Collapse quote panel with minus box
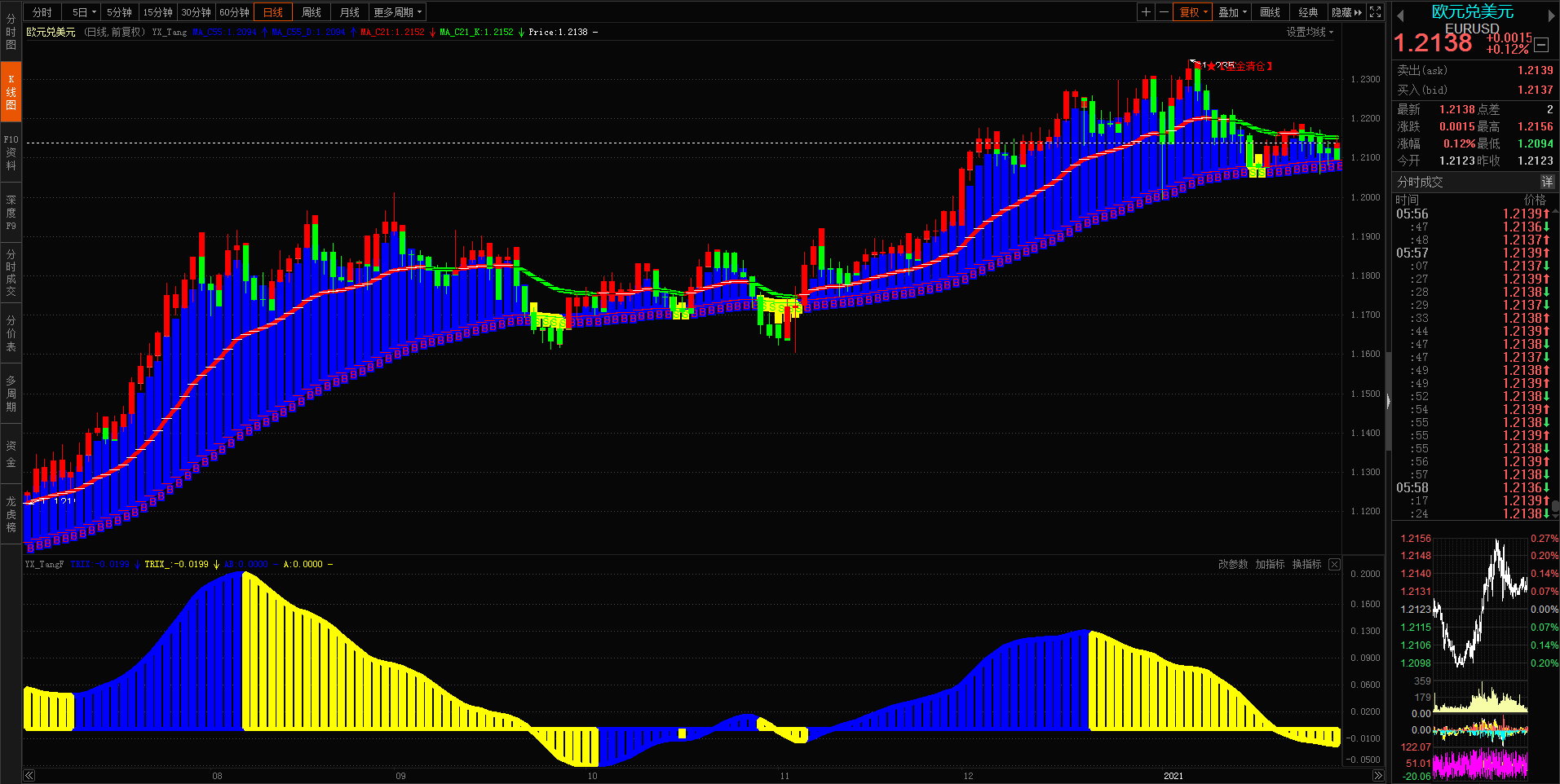Screen dimensions: 1560x784 click(x=1541, y=46)
